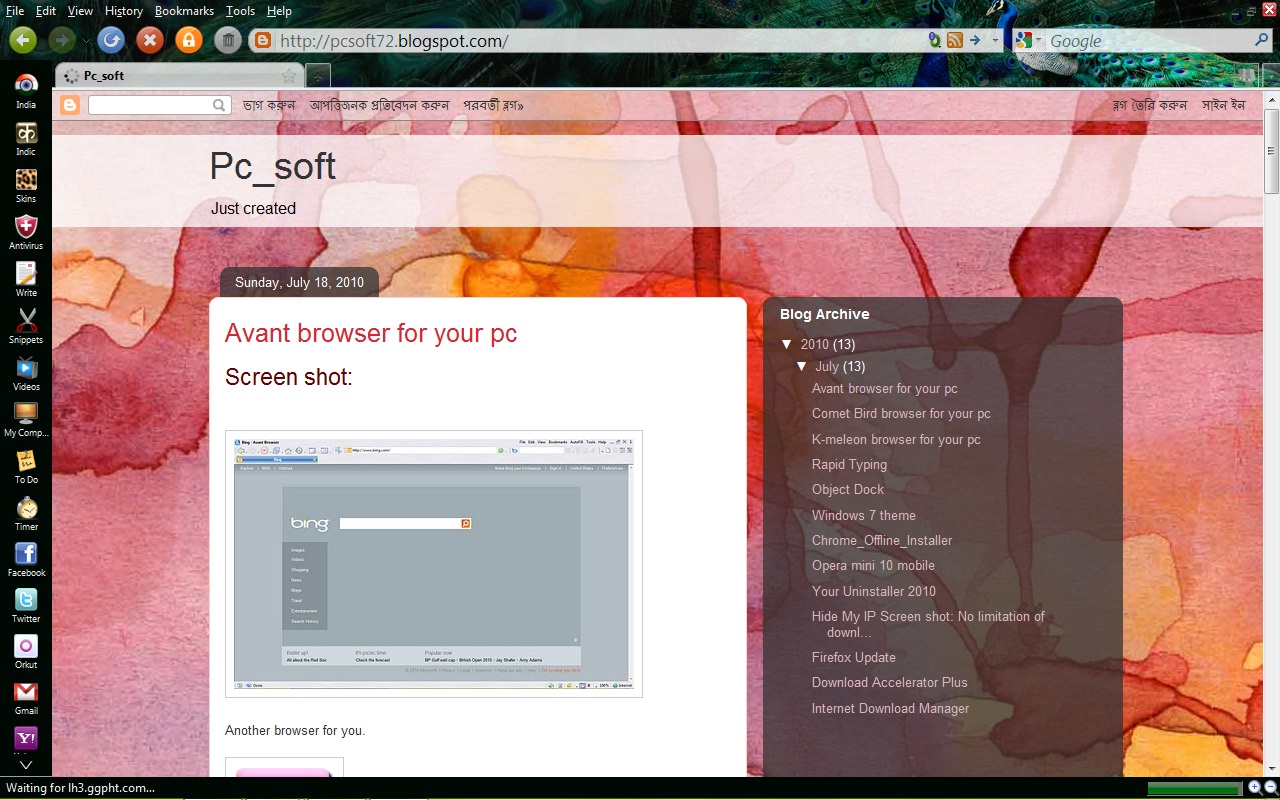Image resolution: width=1280 pixels, height=800 pixels.
Task: Open the Antivirus sidebar shortcut
Action: point(26,232)
